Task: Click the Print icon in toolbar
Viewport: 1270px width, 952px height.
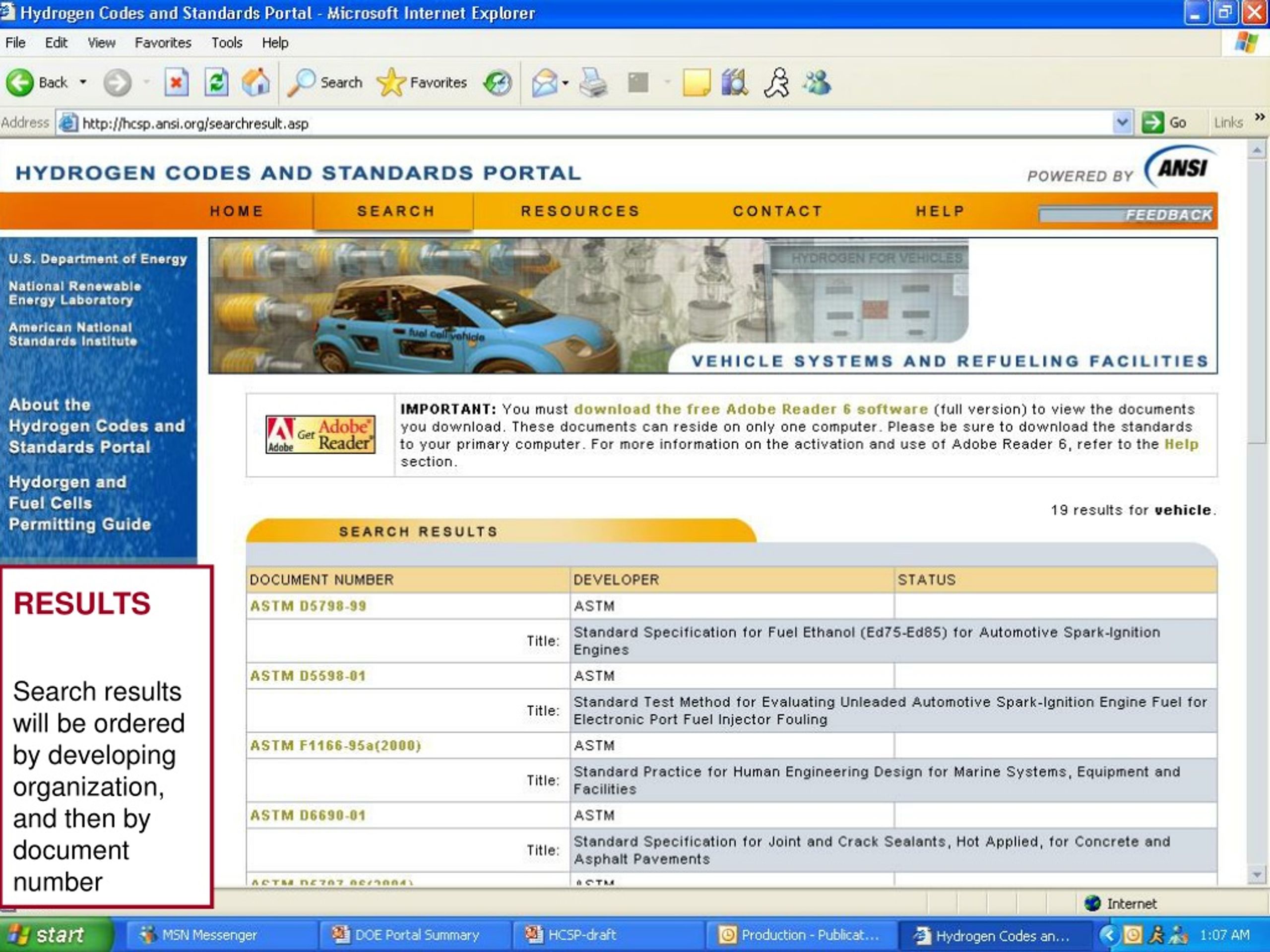Action: (593, 83)
